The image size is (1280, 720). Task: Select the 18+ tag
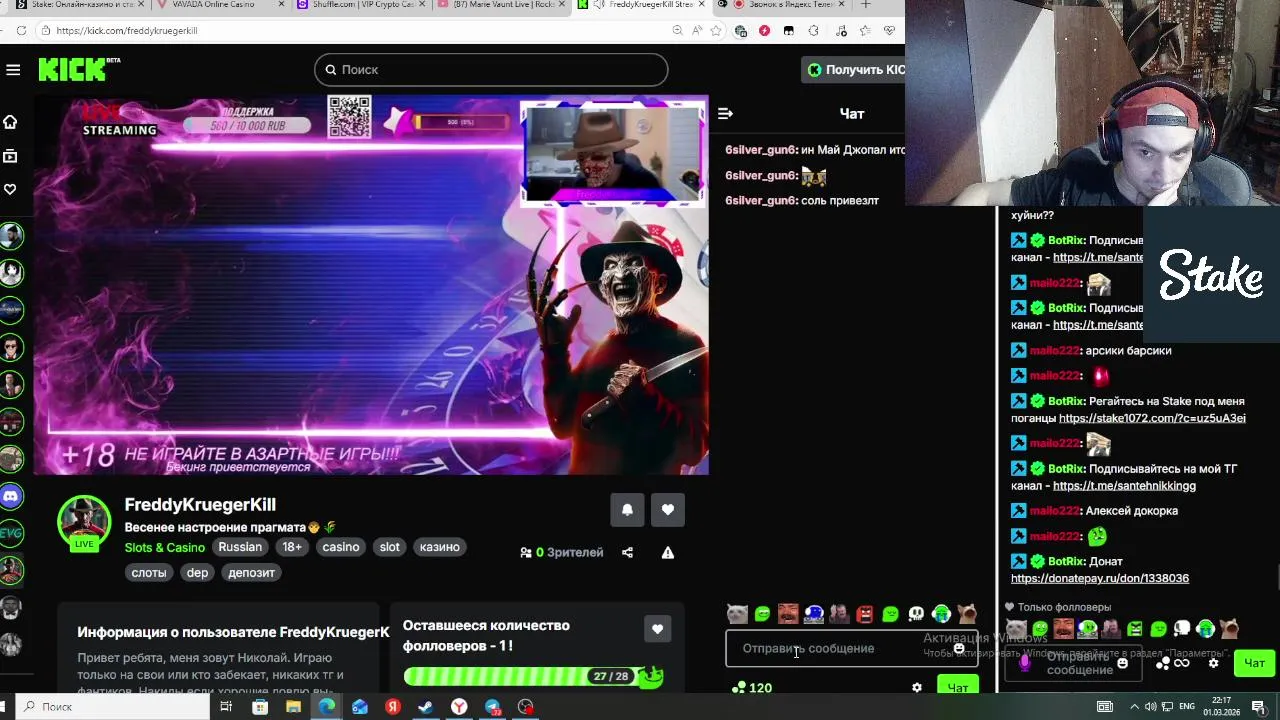pyautogui.click(x=292, y=547)
